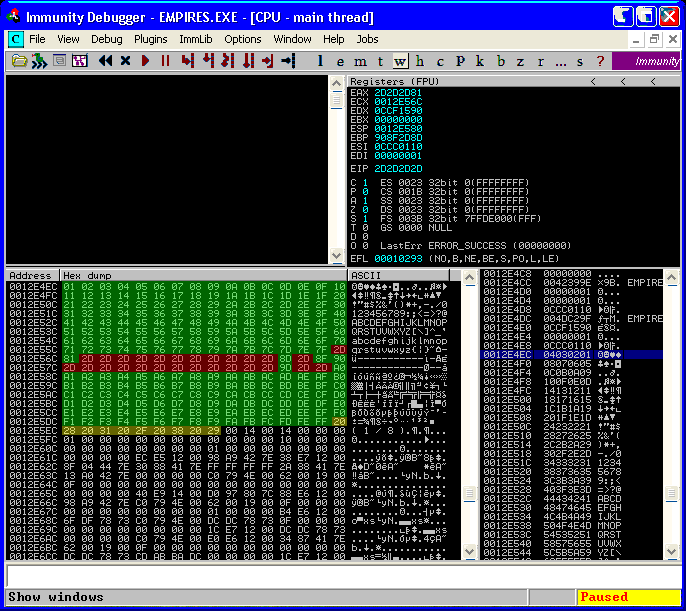The width and height of the screenshot is (686, 611).
Task: Open the Options menu
Action: coord(243,39)
